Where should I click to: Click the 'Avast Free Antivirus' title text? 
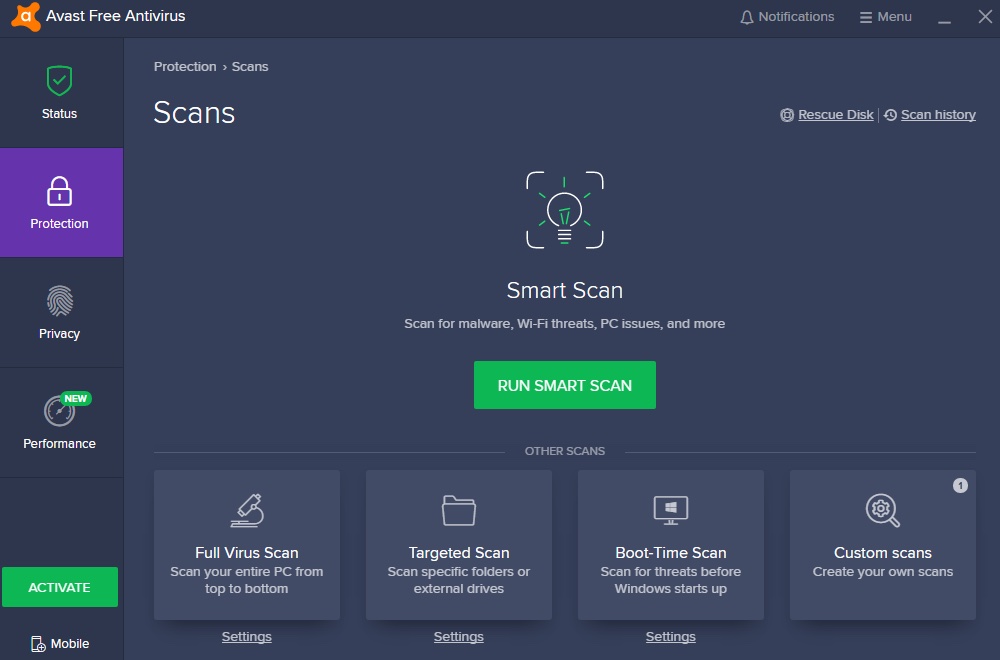pyautogui.click(x=115, y=16)
